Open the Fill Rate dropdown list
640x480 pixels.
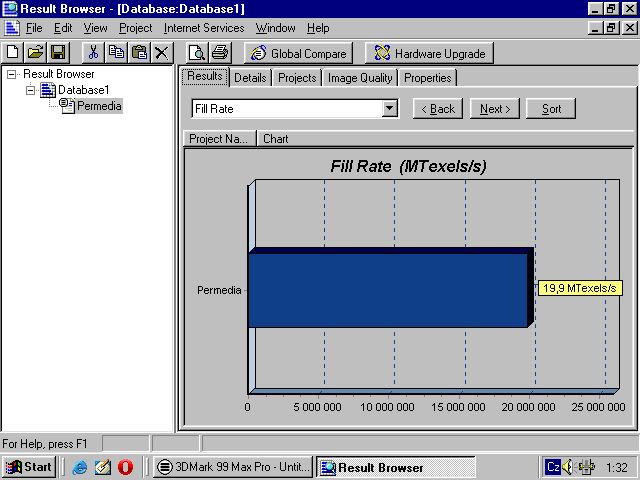click(390, 108)
